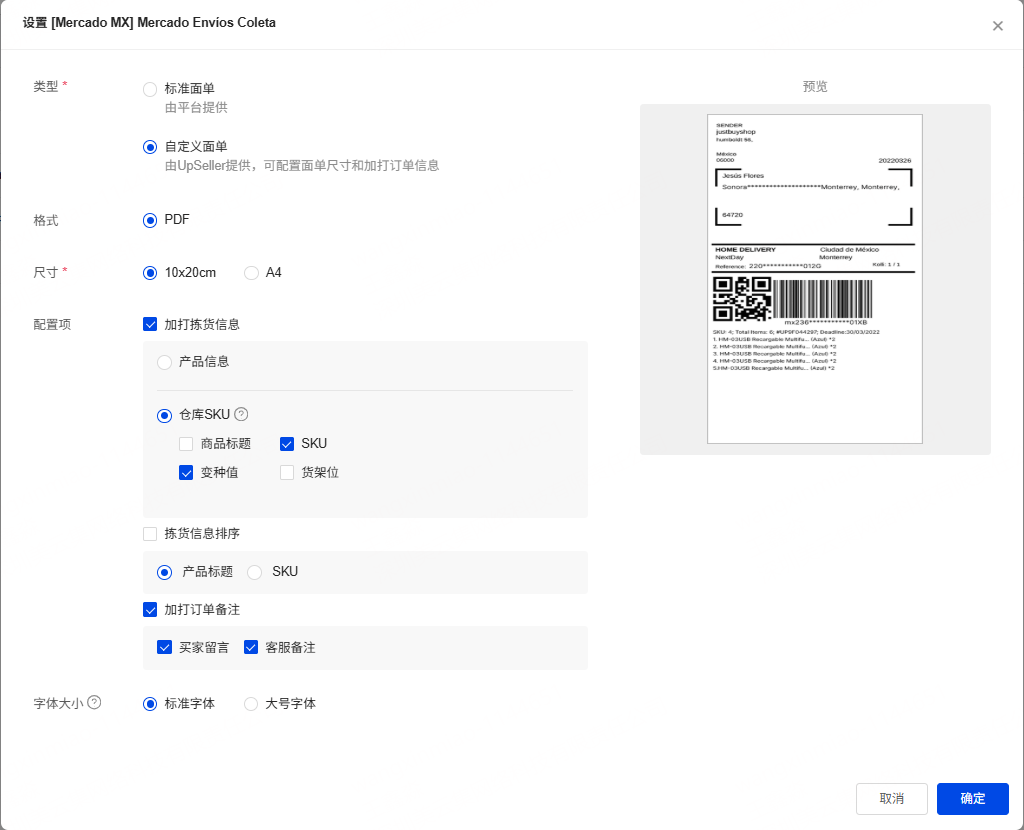Toggle 加打订单备注 checkbox
The height and width of the screenshot is (830, 1024).
tap(150, 610)
